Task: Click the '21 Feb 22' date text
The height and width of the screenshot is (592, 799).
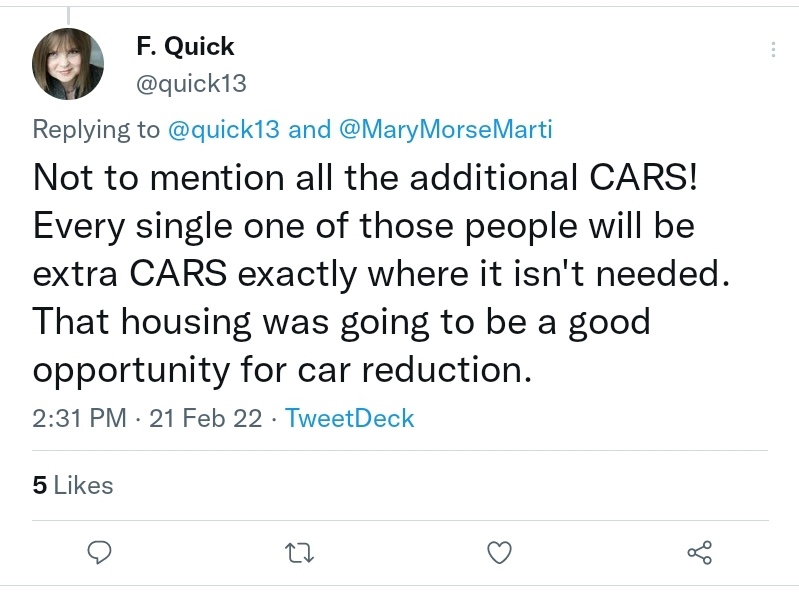Action: click(206, 418)
